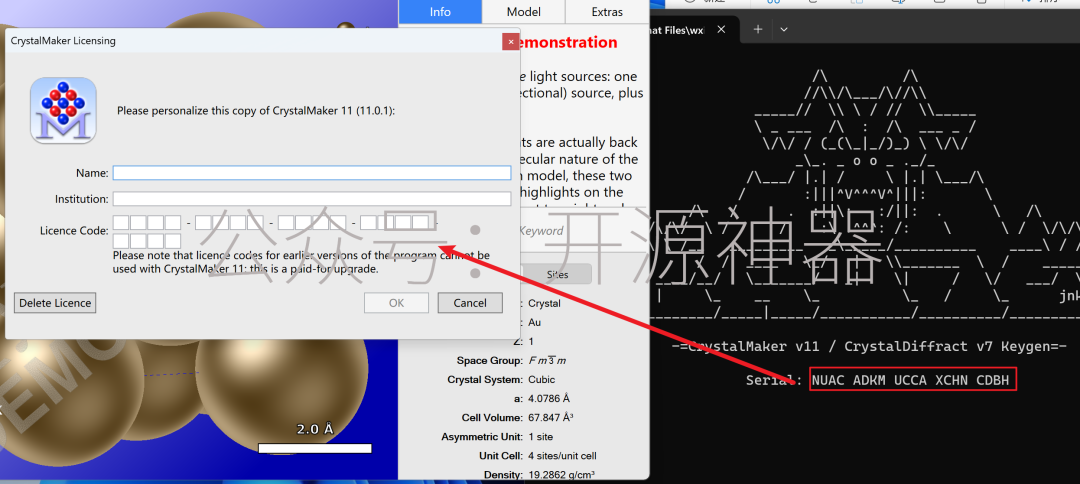The width and height of the screenshot is (1080, 484).
Task: Click the '19.2862 g/cm³' density value
Action: click(561, 474)
